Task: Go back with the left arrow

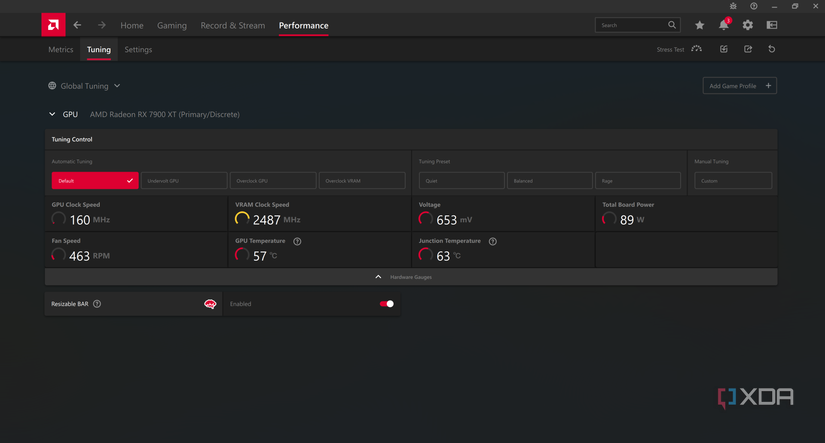Action: (77, 25)
